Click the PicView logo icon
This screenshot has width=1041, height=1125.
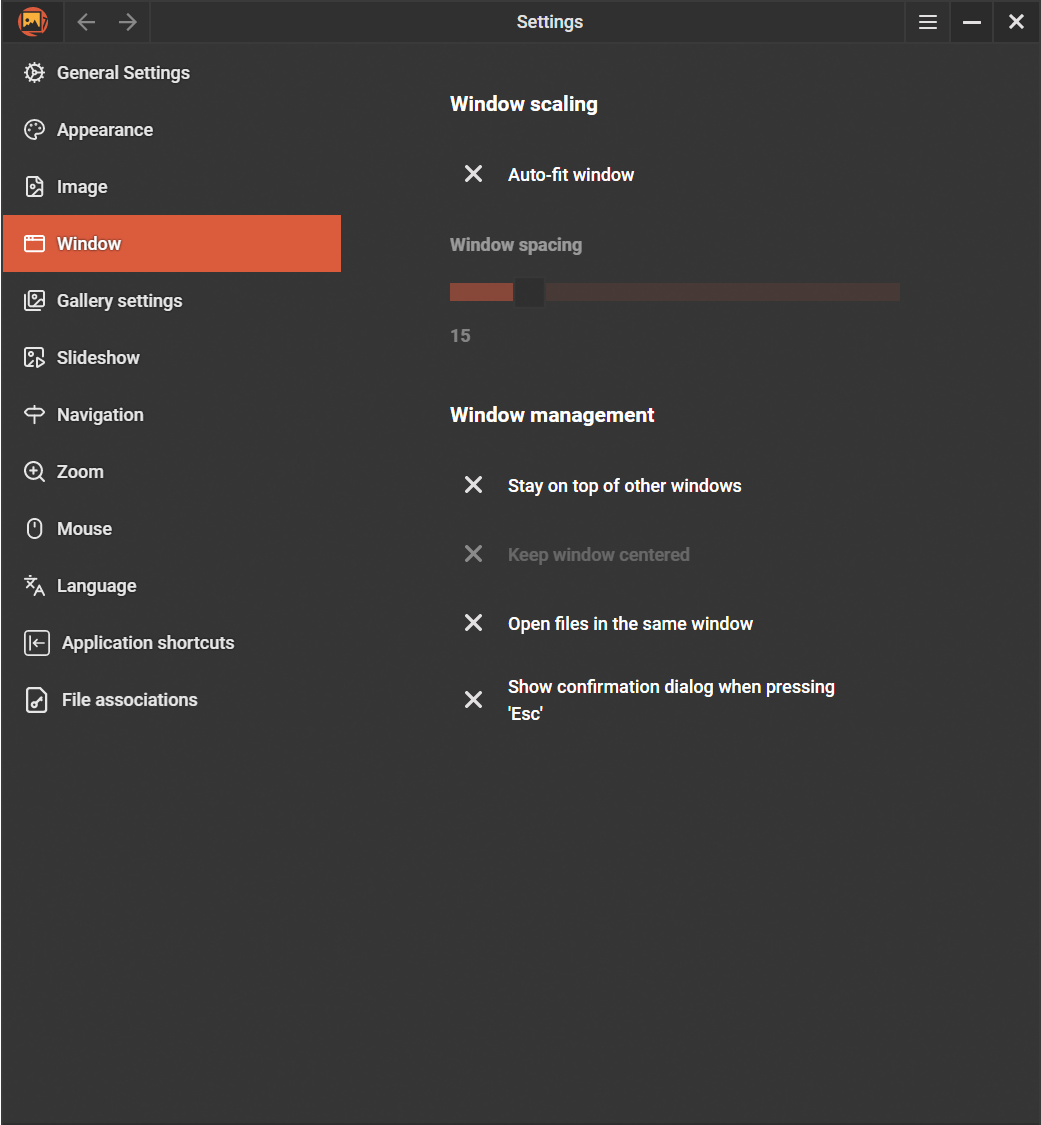tap(33, 21)
